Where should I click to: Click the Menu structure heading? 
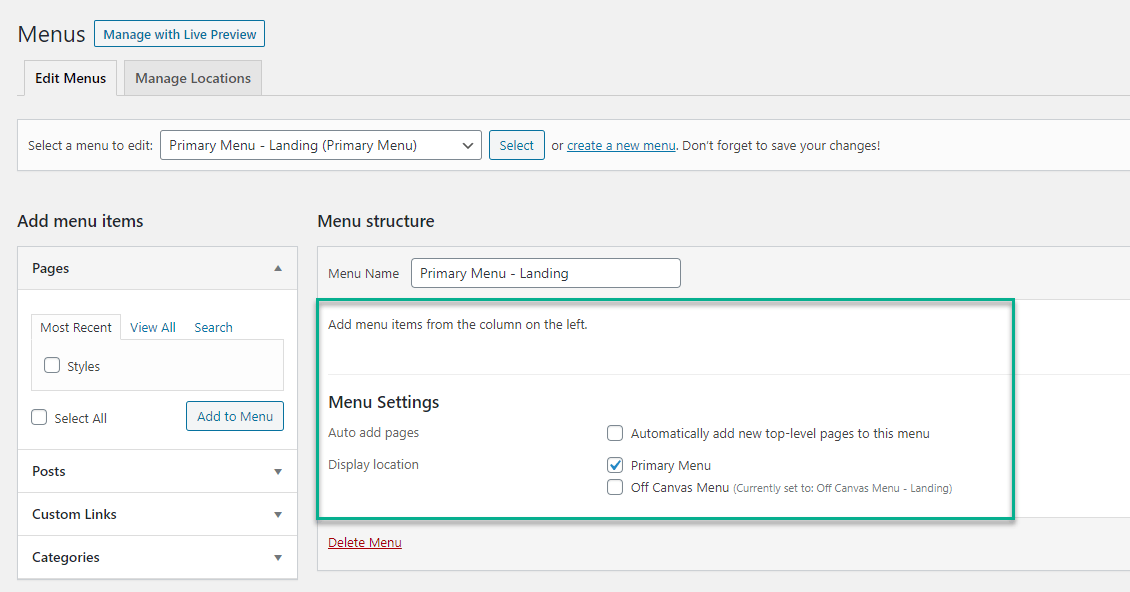click(x=375, y=221)
